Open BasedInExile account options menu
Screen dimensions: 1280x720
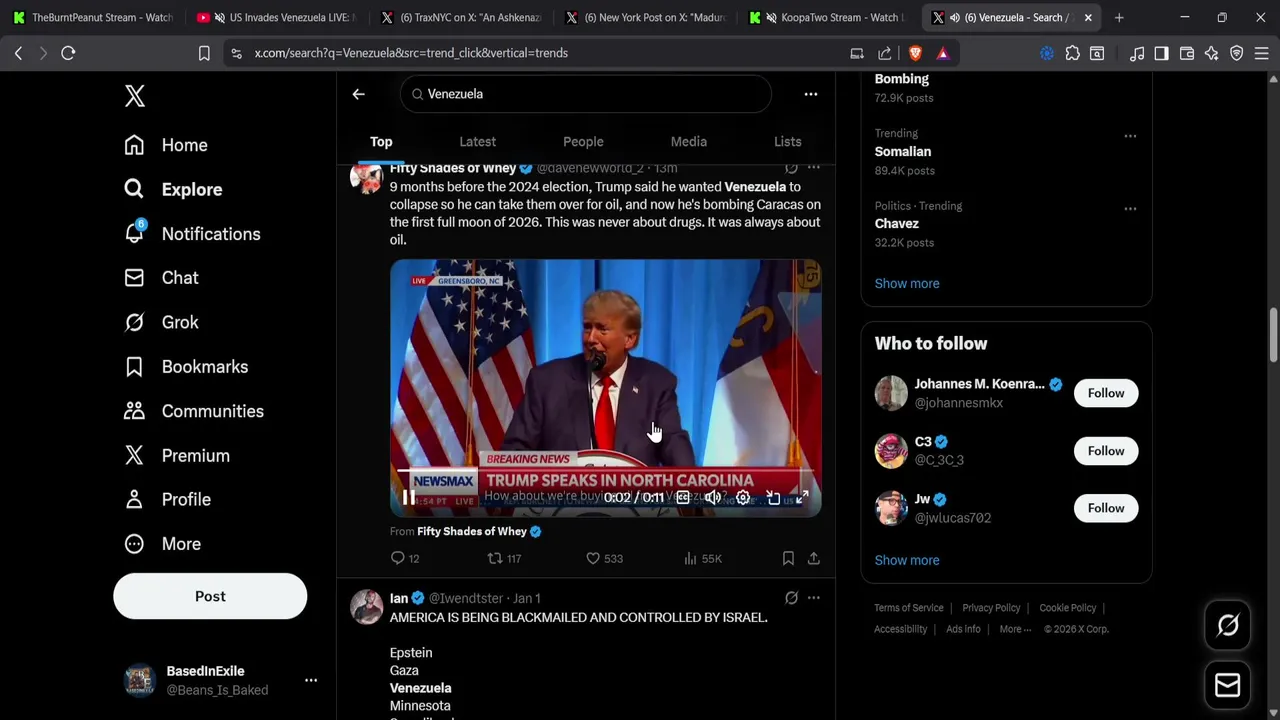311,680
